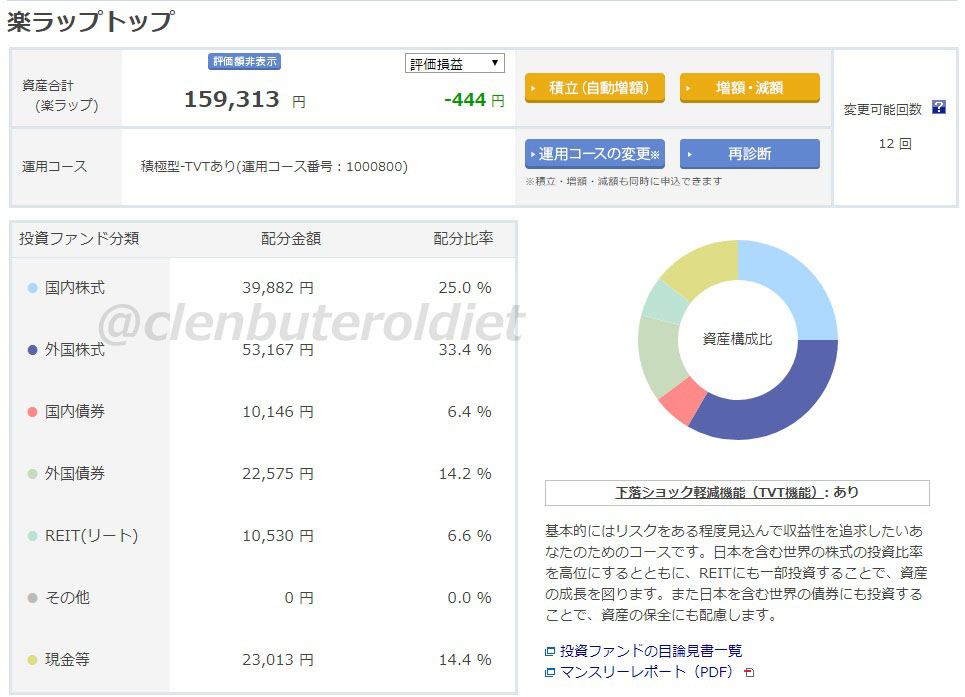Click the その他 row label

click(67, 598)
